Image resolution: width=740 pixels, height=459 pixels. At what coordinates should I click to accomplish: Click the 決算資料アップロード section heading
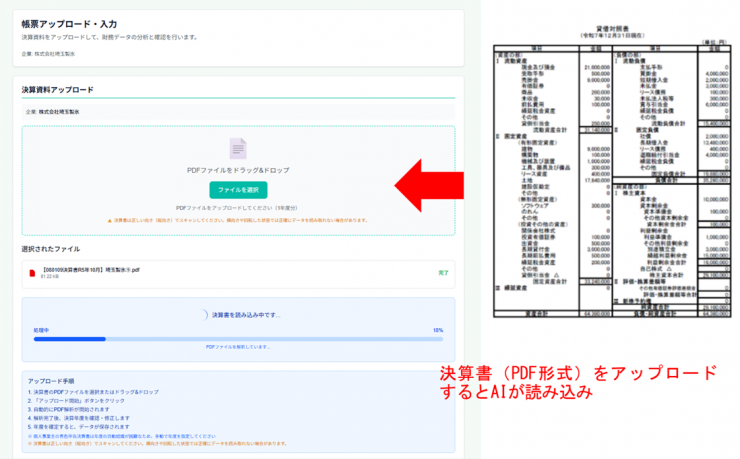pyautogui.click(x=58, y=90)
